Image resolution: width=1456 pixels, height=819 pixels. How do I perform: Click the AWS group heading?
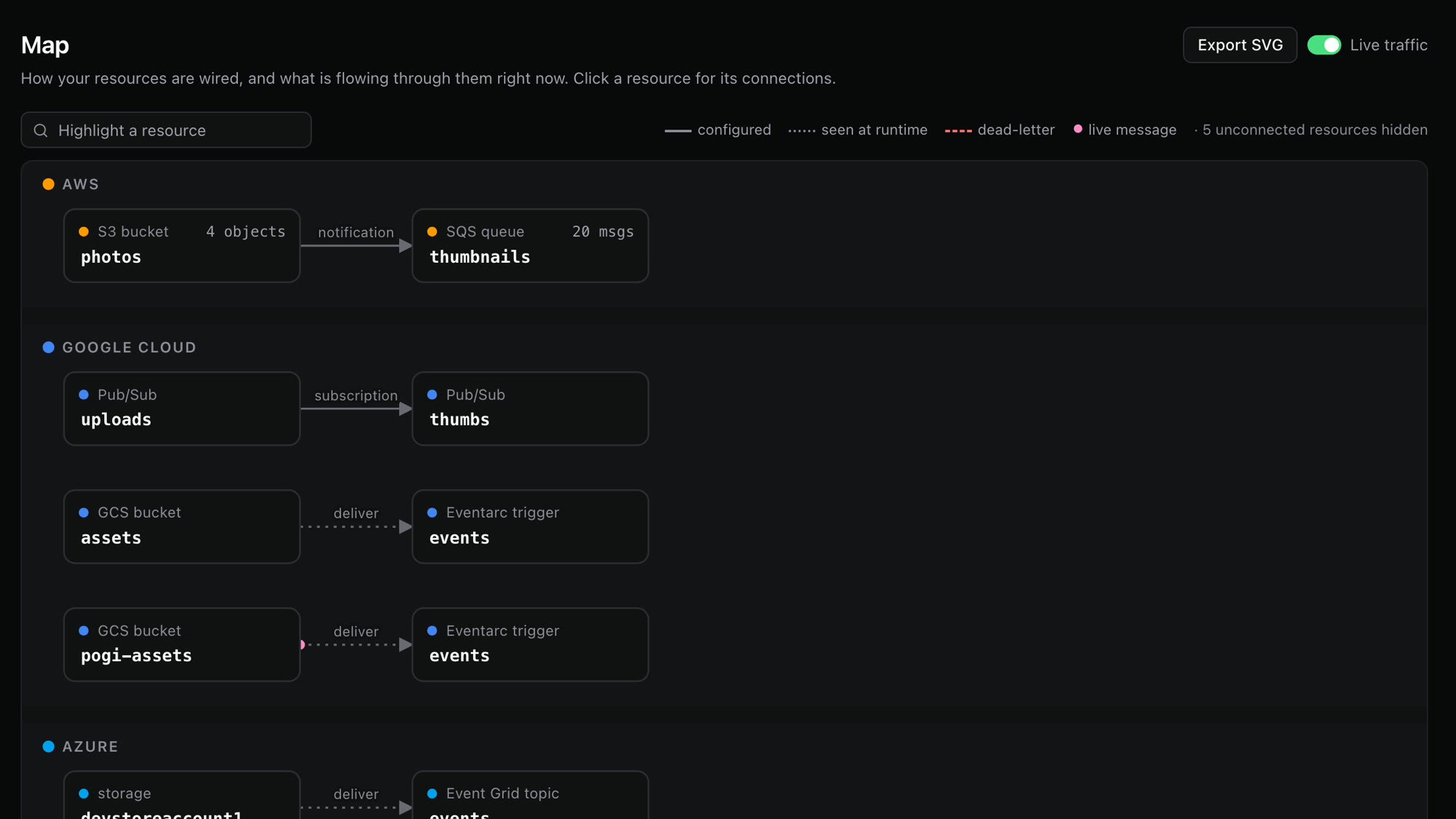click(80, 184)
